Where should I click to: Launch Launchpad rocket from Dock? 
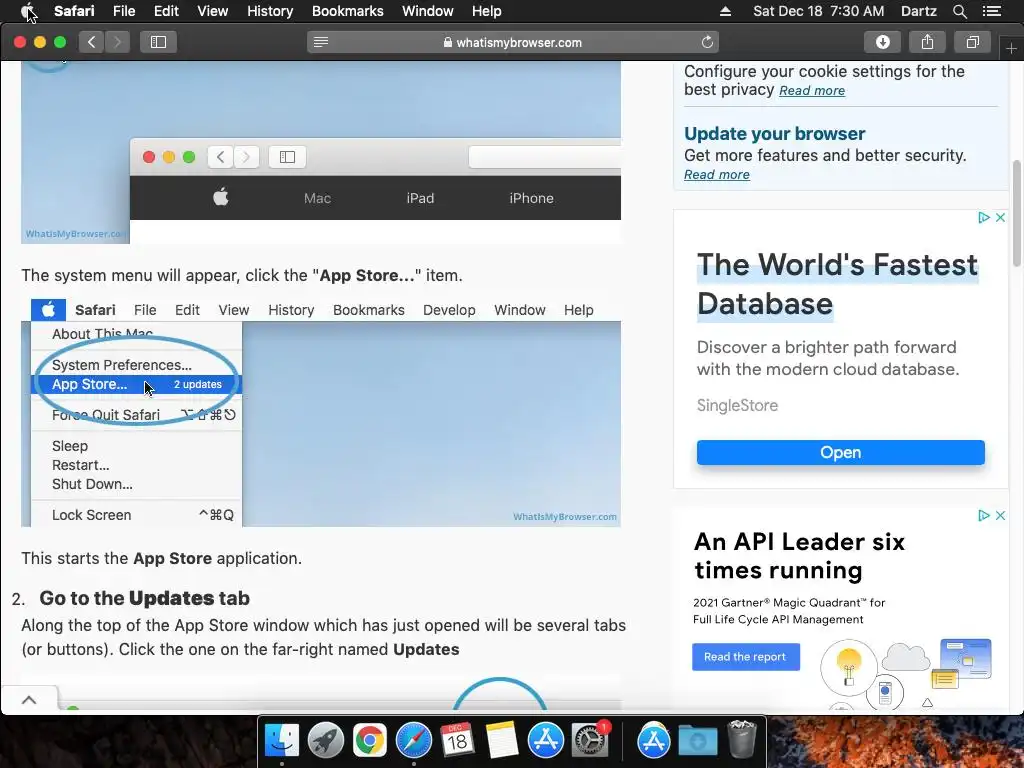(x=326, y=740)
